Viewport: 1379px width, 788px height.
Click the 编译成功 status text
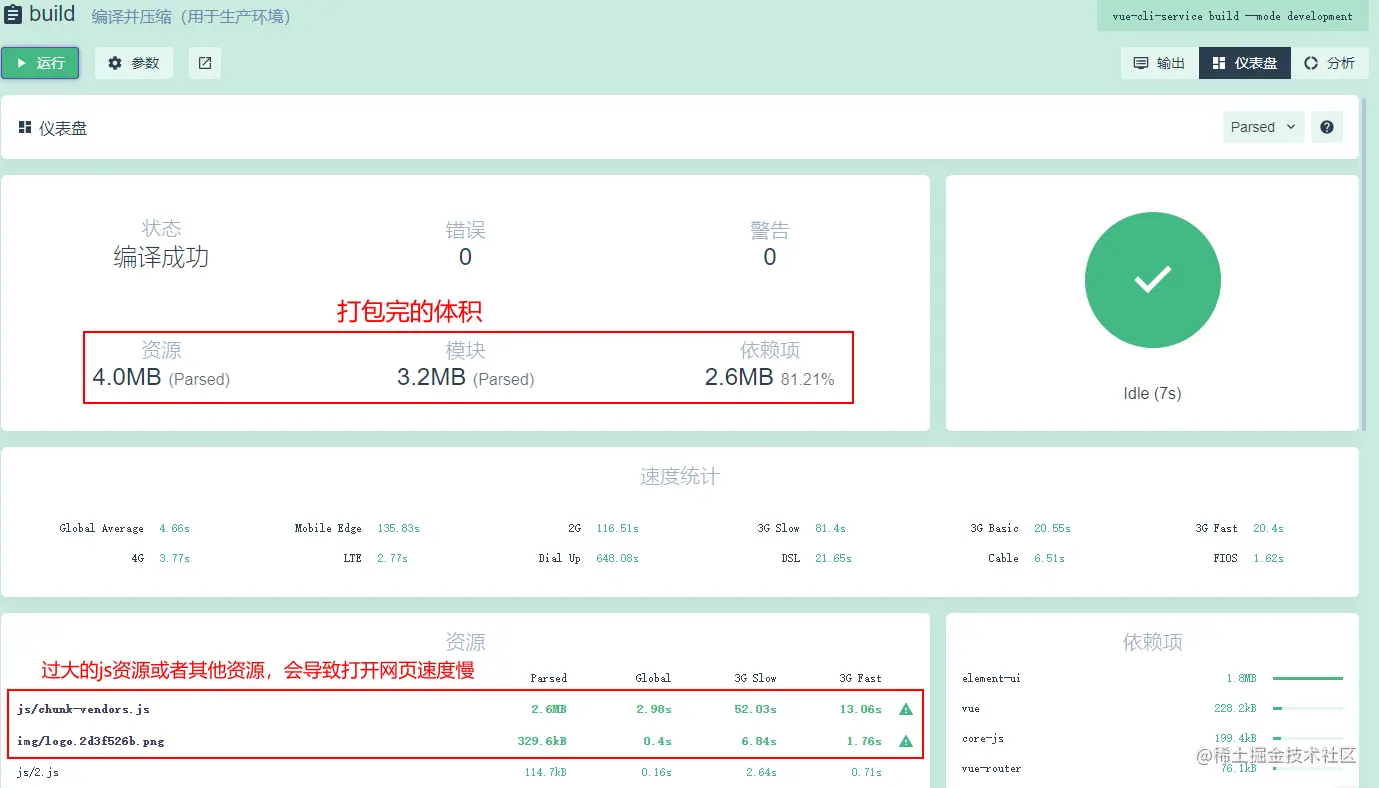(x=161, y=257)
